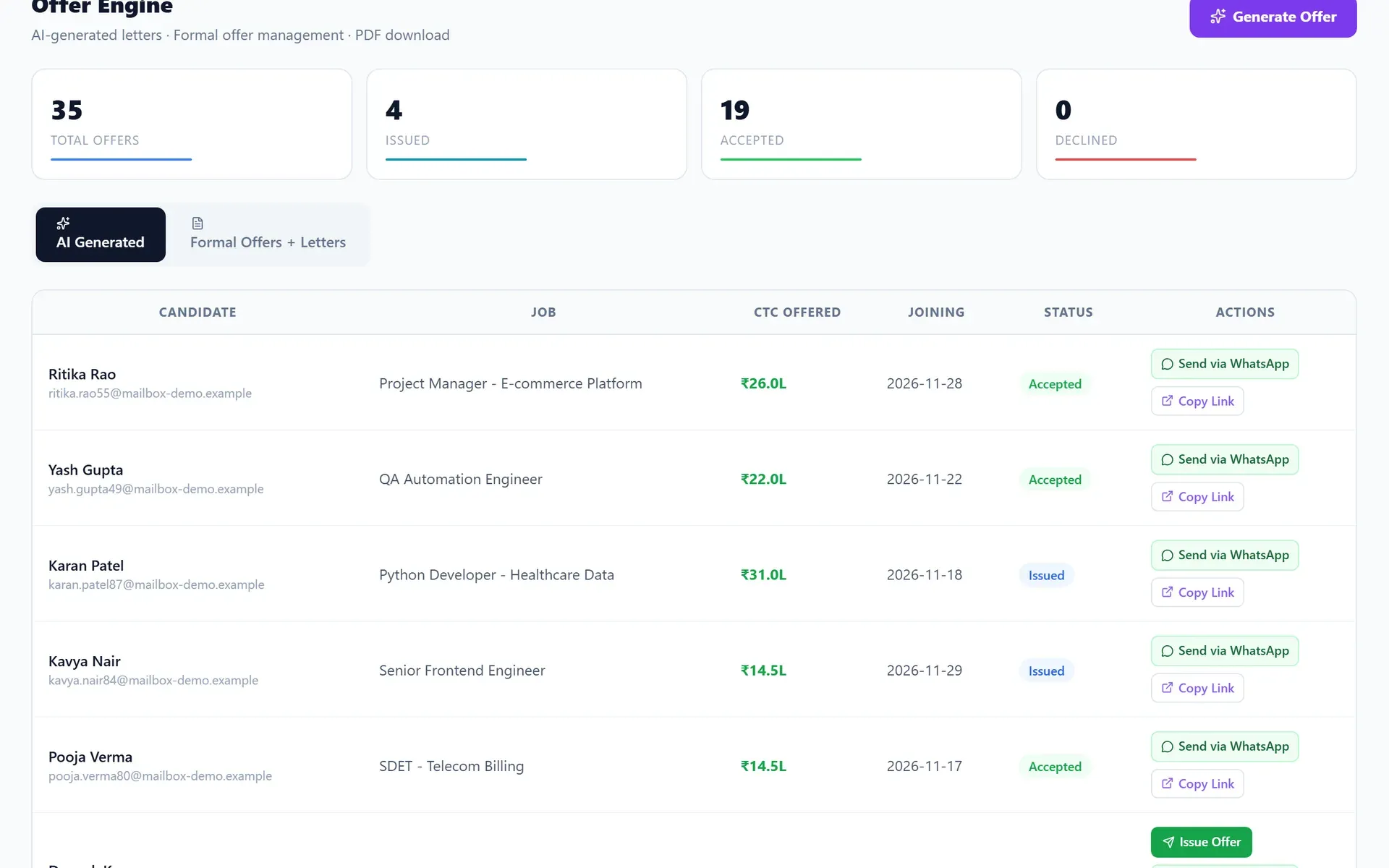The image size is (1389, 868).
Task: Click the Declined stat card
Action: (x=1197, y=124)
